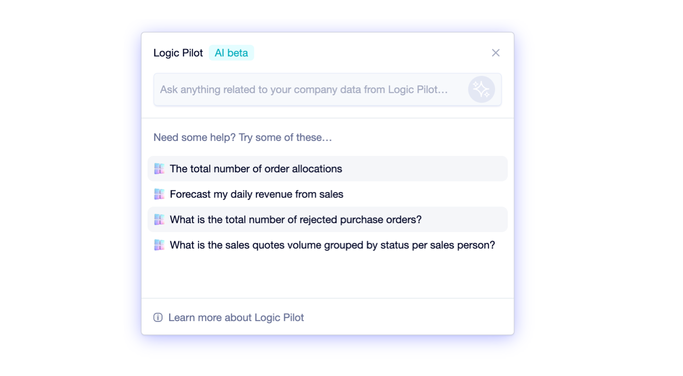The image size is (683, 376).
Task: Select 'The total number of order allocations'
Action: [328, 169]
